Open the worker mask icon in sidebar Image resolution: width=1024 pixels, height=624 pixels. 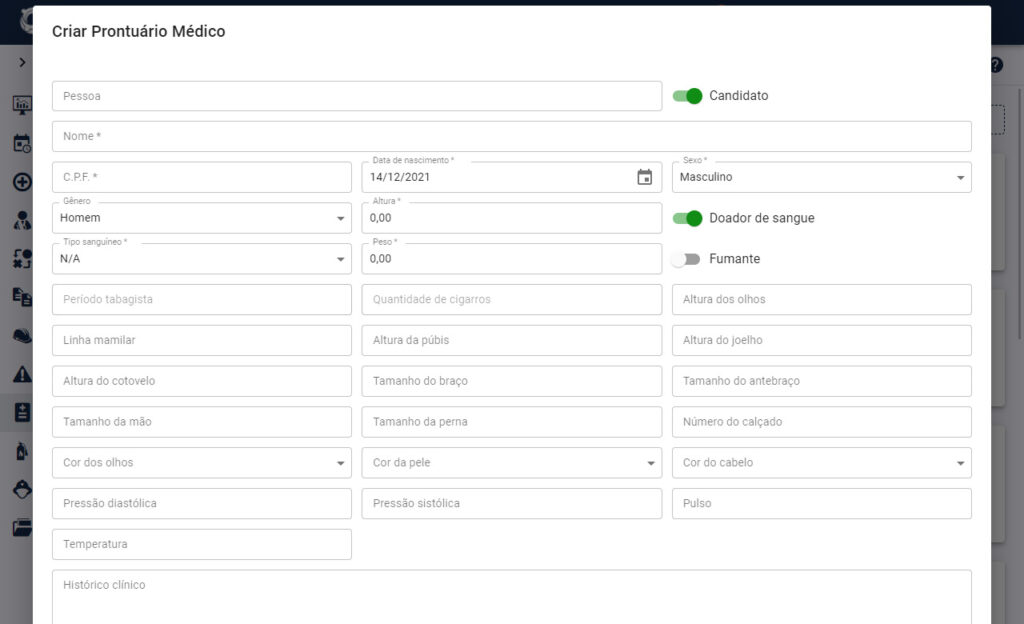tap(22, 490)
